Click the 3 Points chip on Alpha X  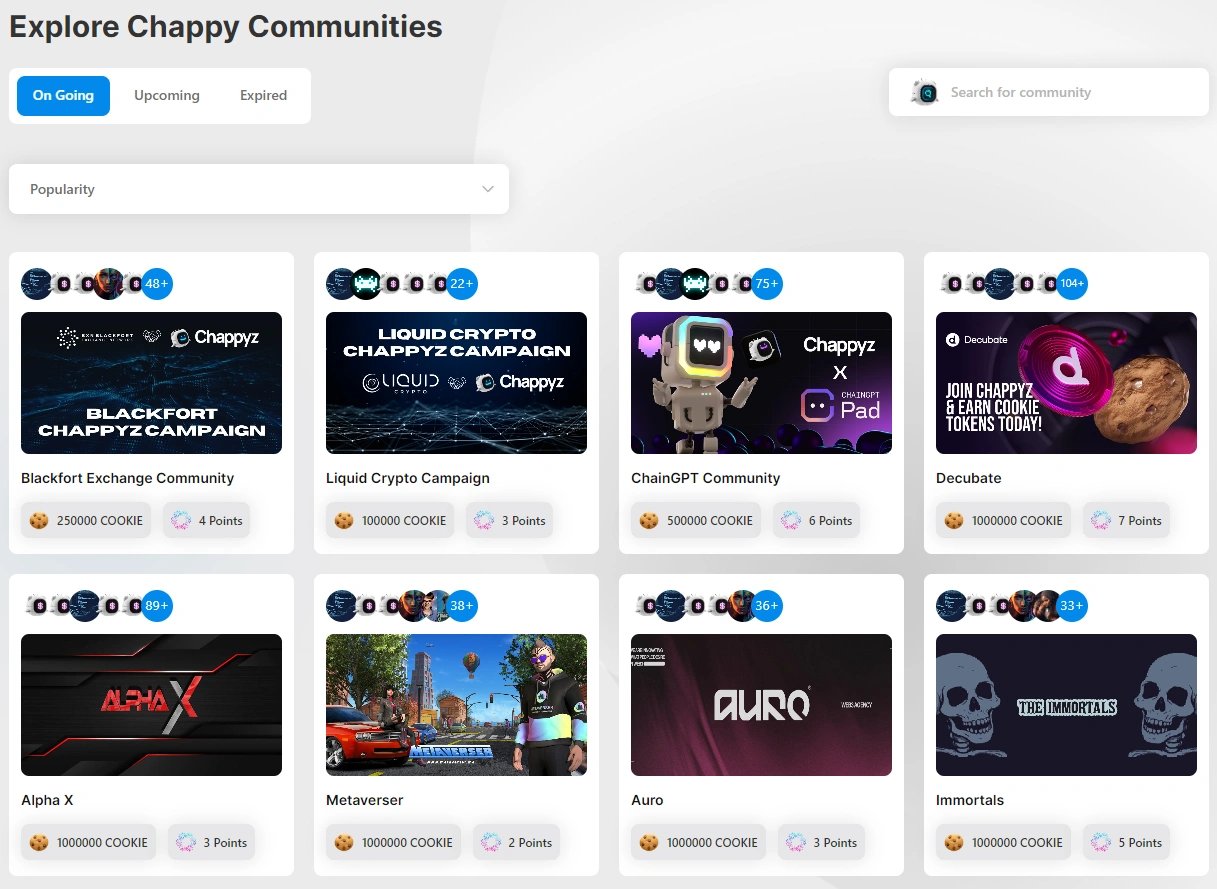pos(211,842)
